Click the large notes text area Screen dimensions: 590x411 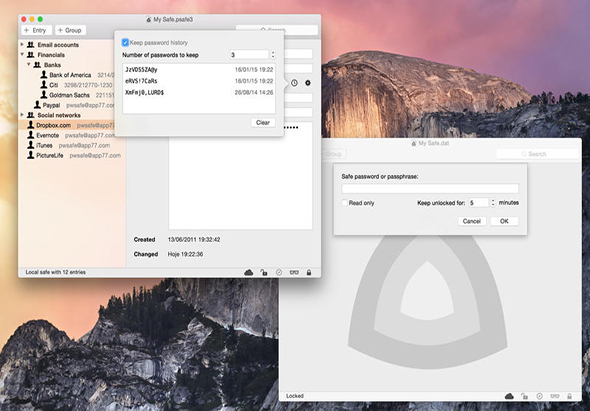tap(240, 176)
